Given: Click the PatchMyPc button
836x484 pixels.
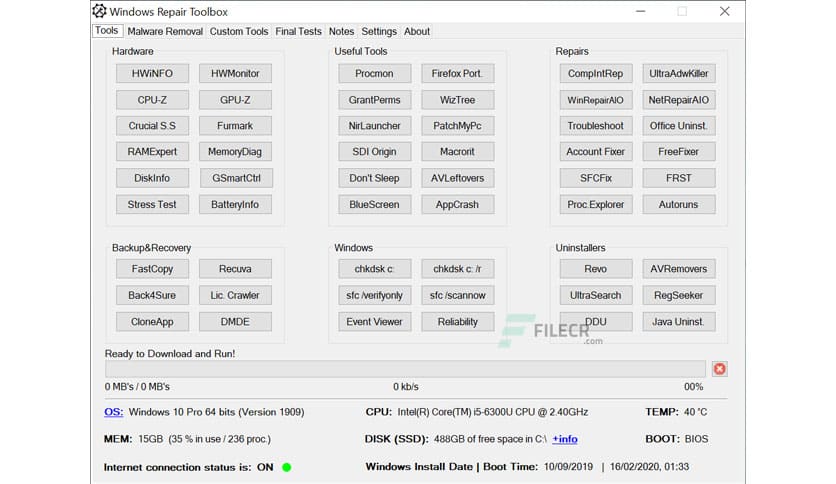Looking at the screenshot, I should [x=457, y=126].
